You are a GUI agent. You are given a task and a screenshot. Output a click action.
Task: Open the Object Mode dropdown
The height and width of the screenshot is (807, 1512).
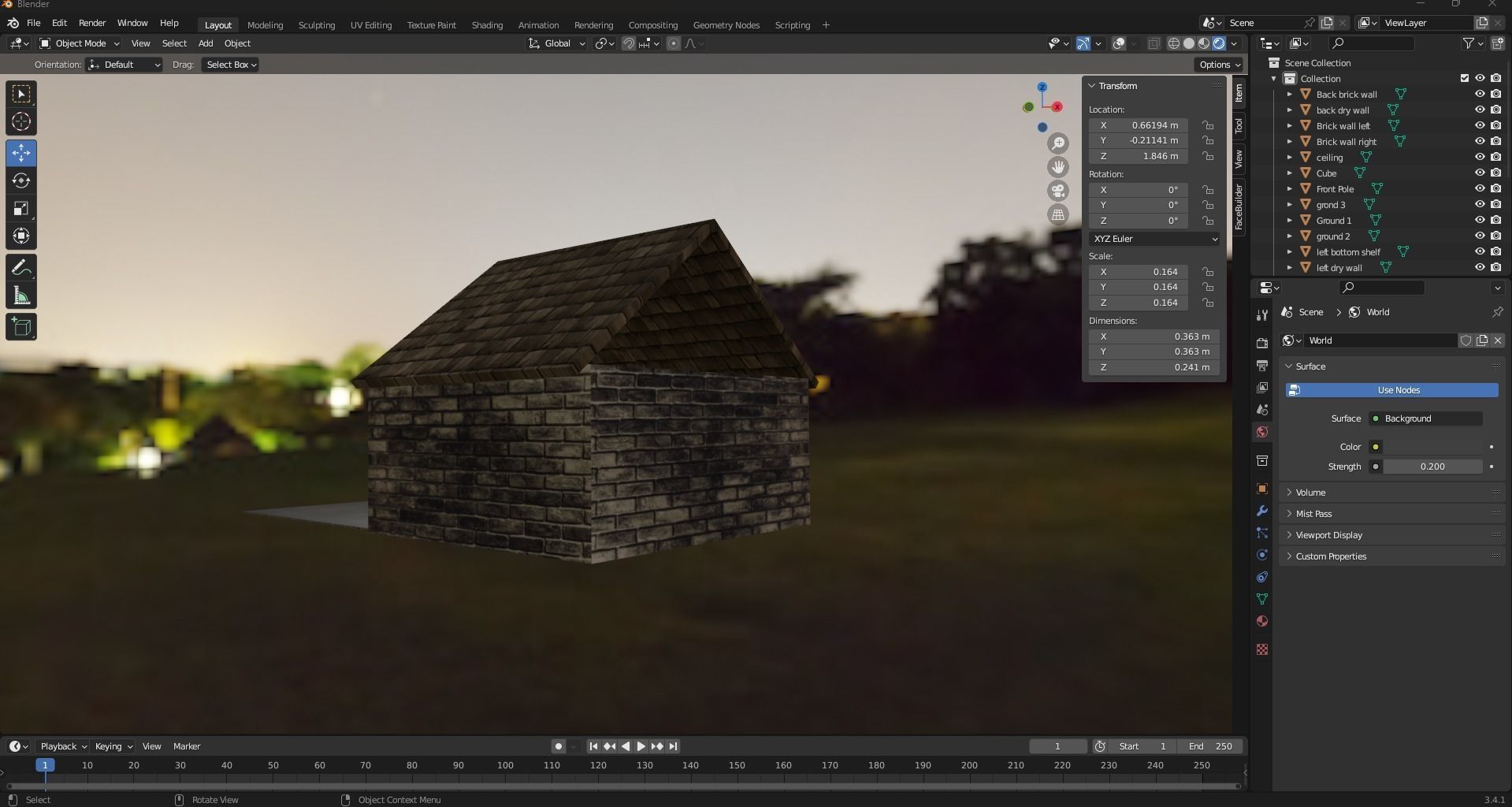coord(80,43)
